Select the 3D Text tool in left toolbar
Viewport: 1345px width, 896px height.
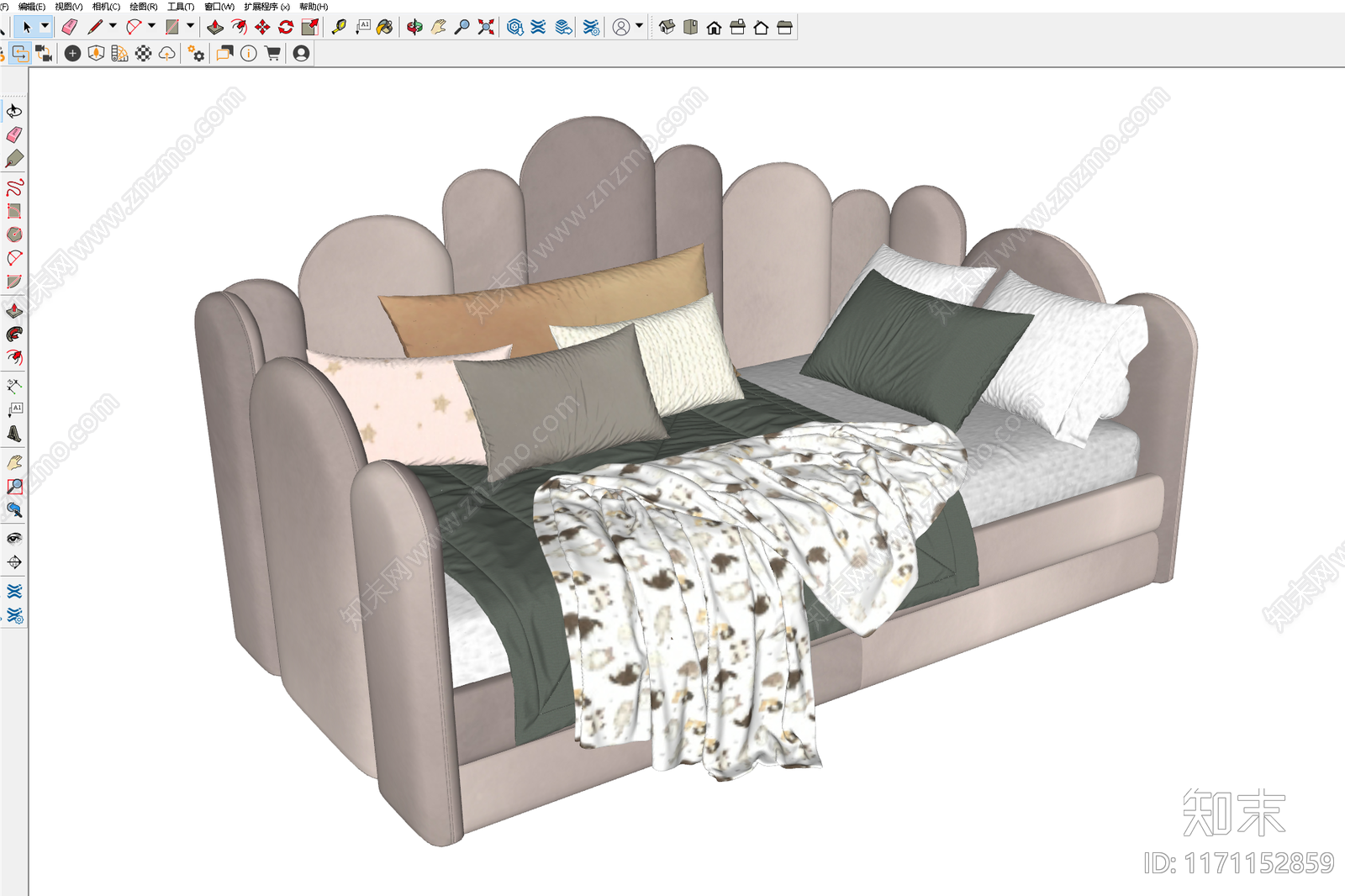tap(14, 434)
